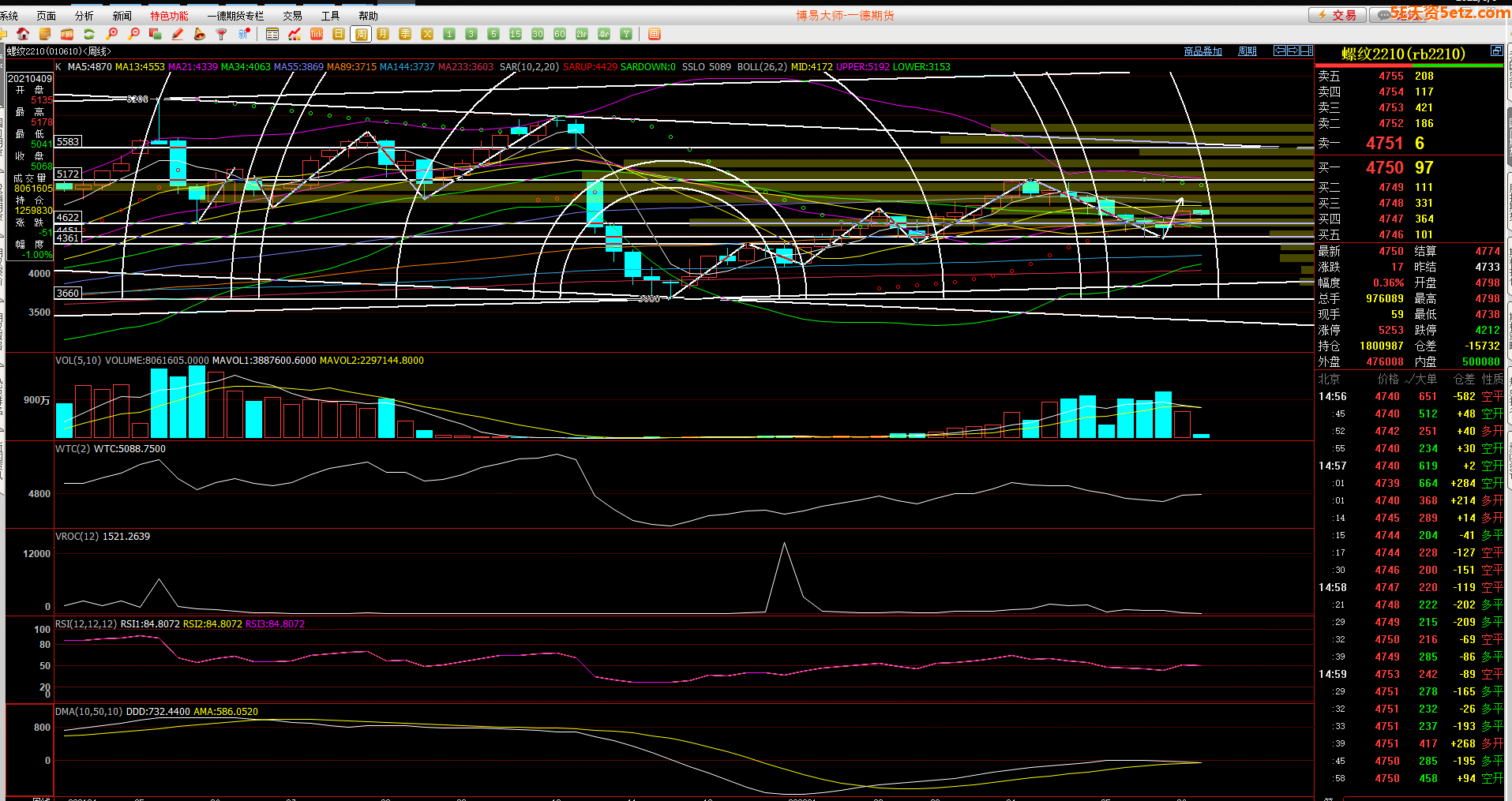Open the alert bell icon
The width and height of the screenshot is (1512, 801).
tap(200, 34)
